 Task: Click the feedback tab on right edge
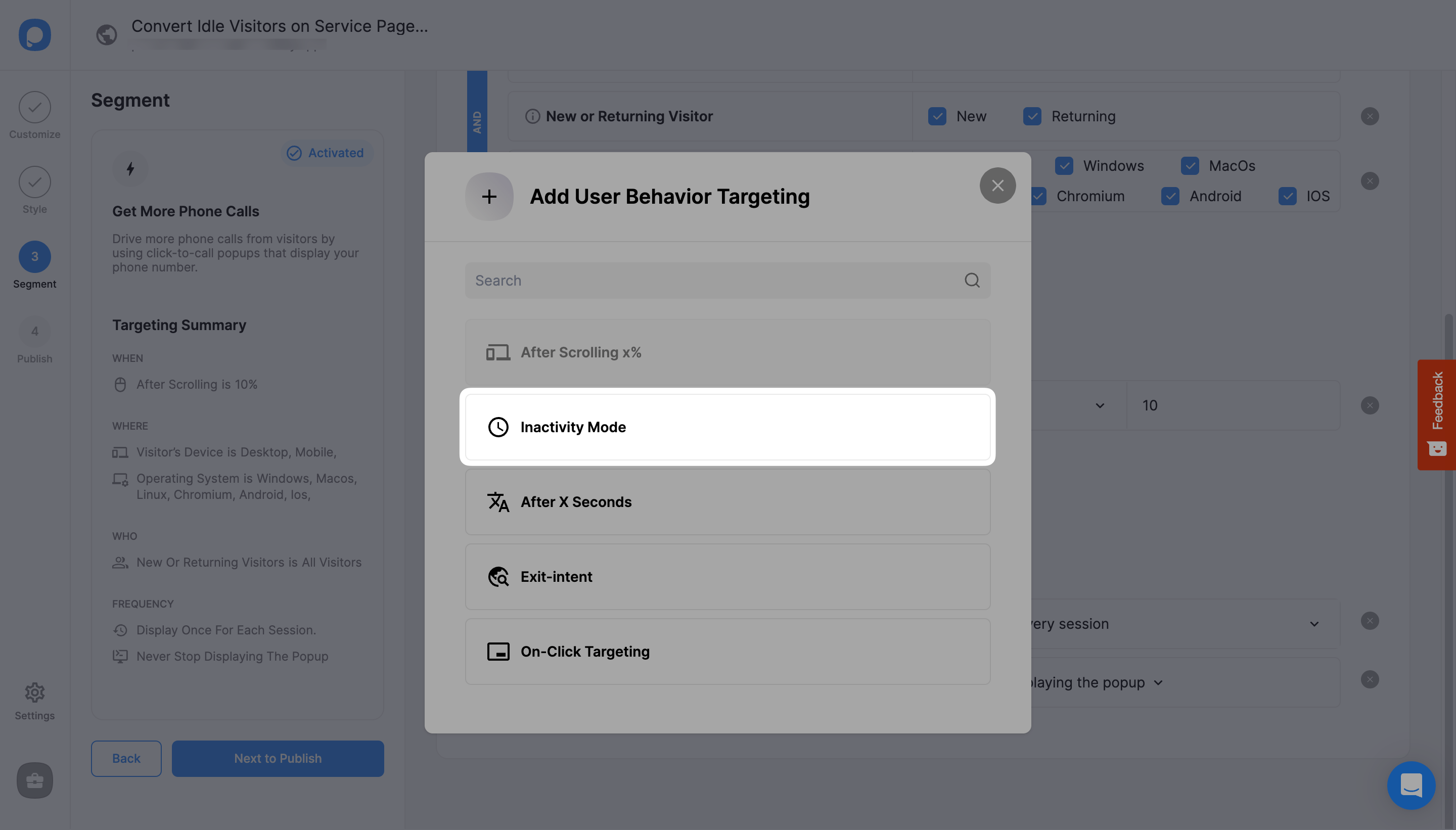tap(1436, 414)
